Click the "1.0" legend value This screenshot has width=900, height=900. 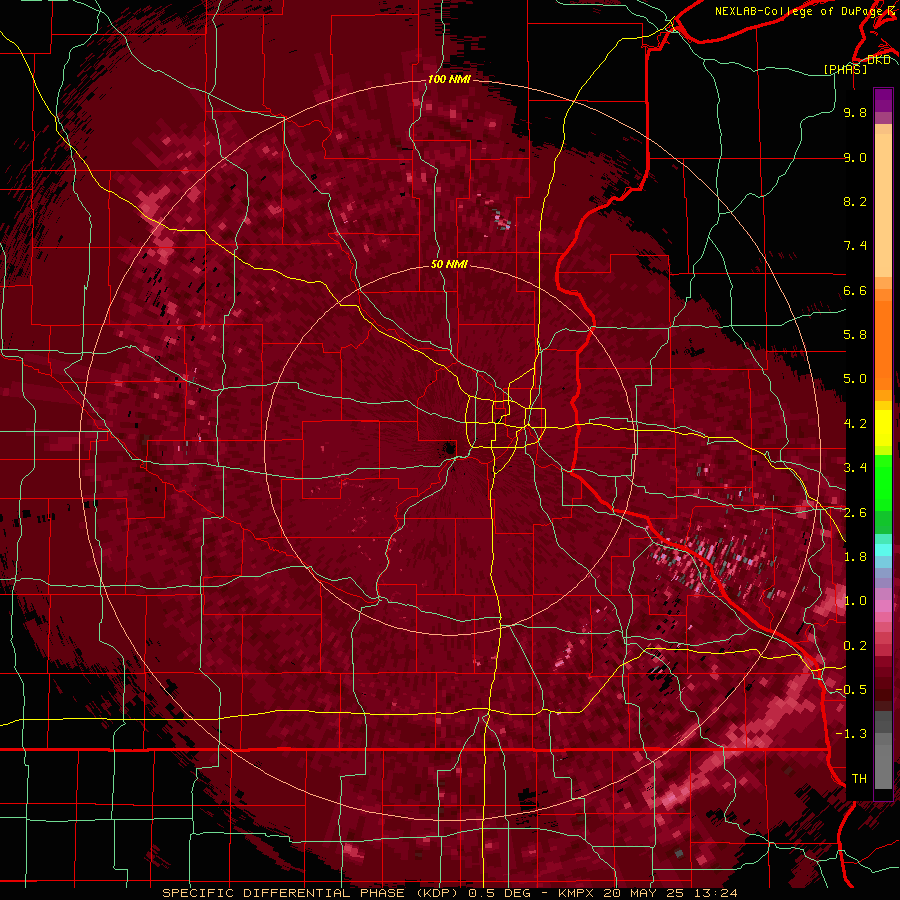point(855,601)
